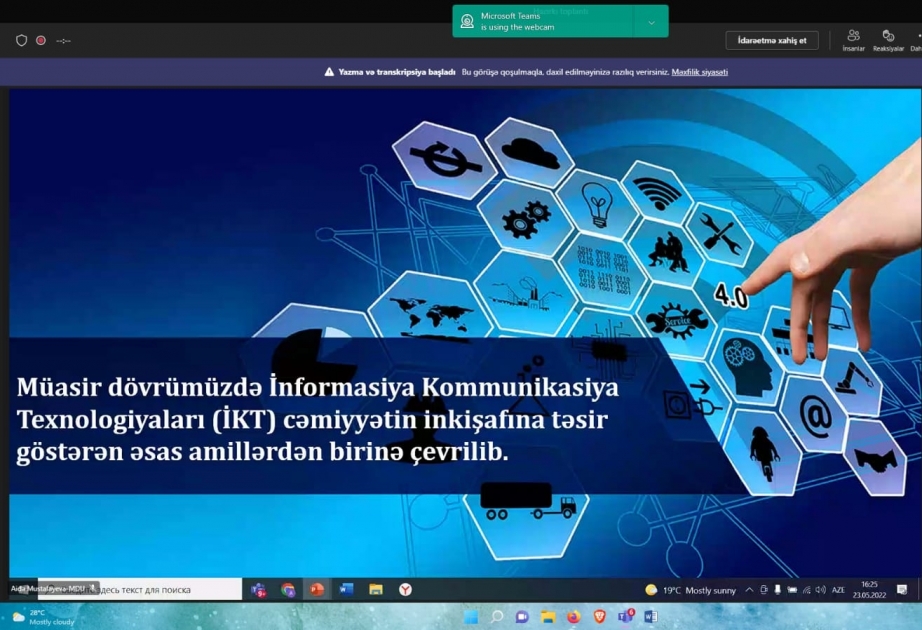Click AZE language indicator in the shared tray
The height and width of the screenshot is (630, 922).
839,590
